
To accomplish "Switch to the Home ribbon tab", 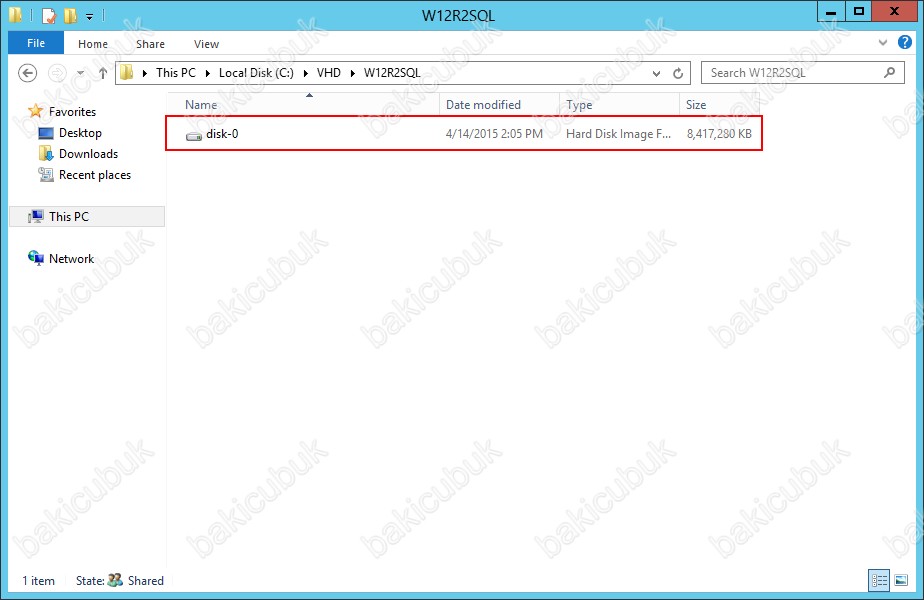I will pos(93,44).
